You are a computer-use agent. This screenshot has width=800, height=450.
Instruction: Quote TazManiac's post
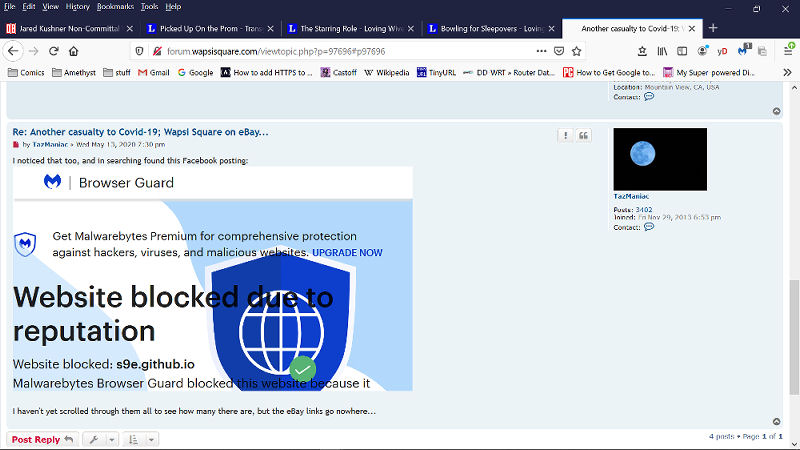pos(584,135)
